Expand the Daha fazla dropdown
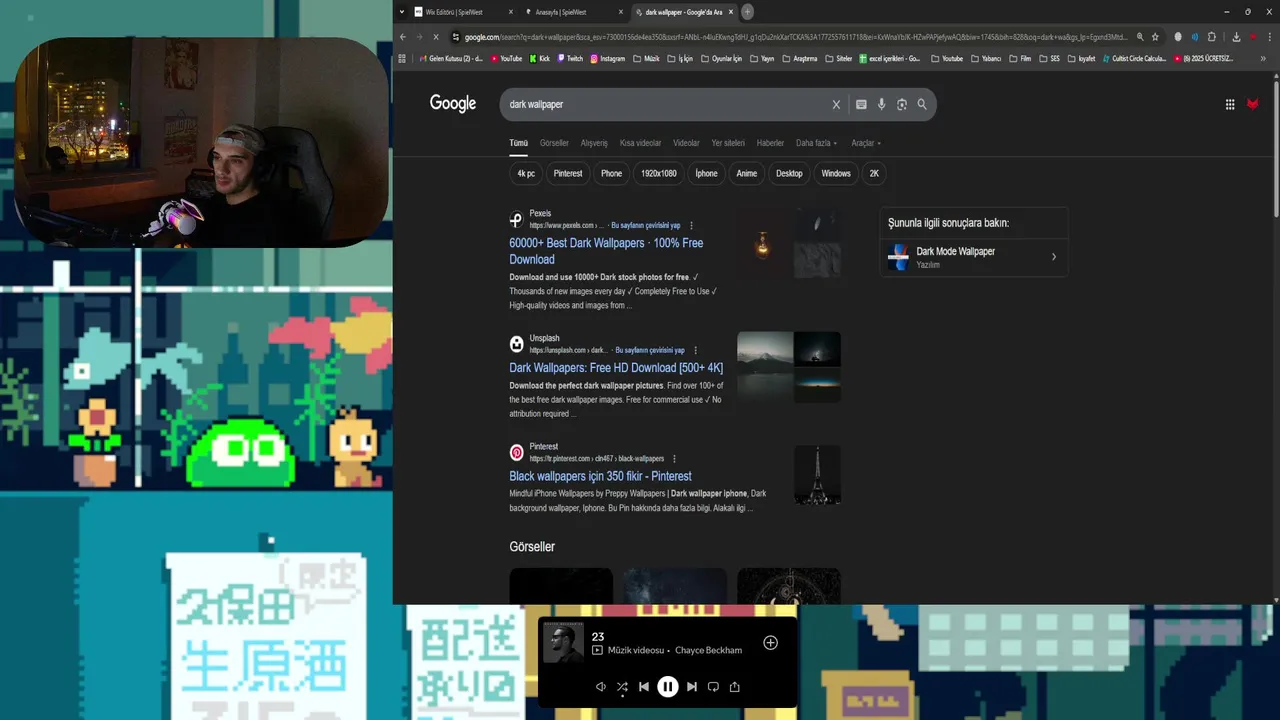This screenshot has width=1280, height=720. 816,143
